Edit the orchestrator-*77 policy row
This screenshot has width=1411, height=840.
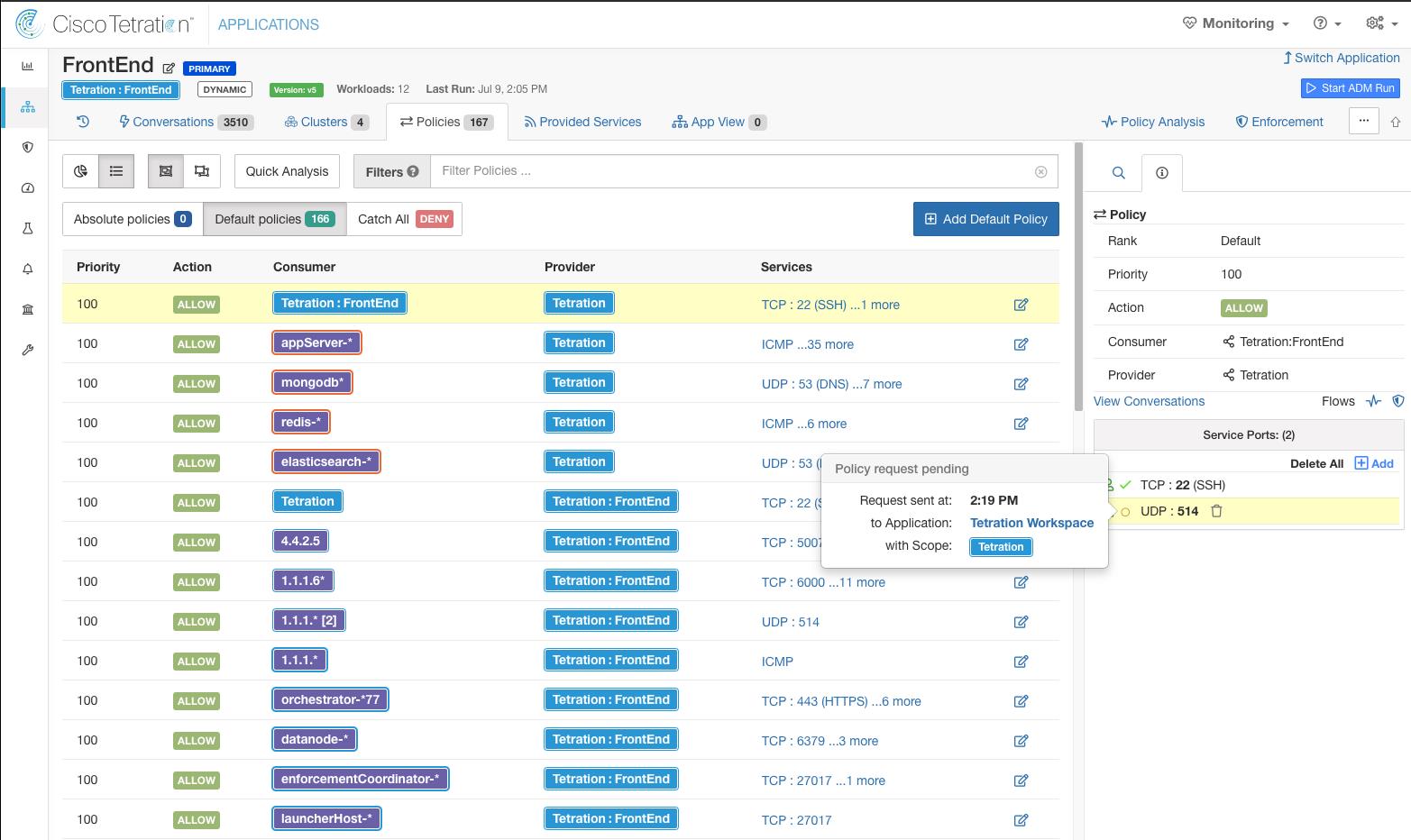(1021, 701)
